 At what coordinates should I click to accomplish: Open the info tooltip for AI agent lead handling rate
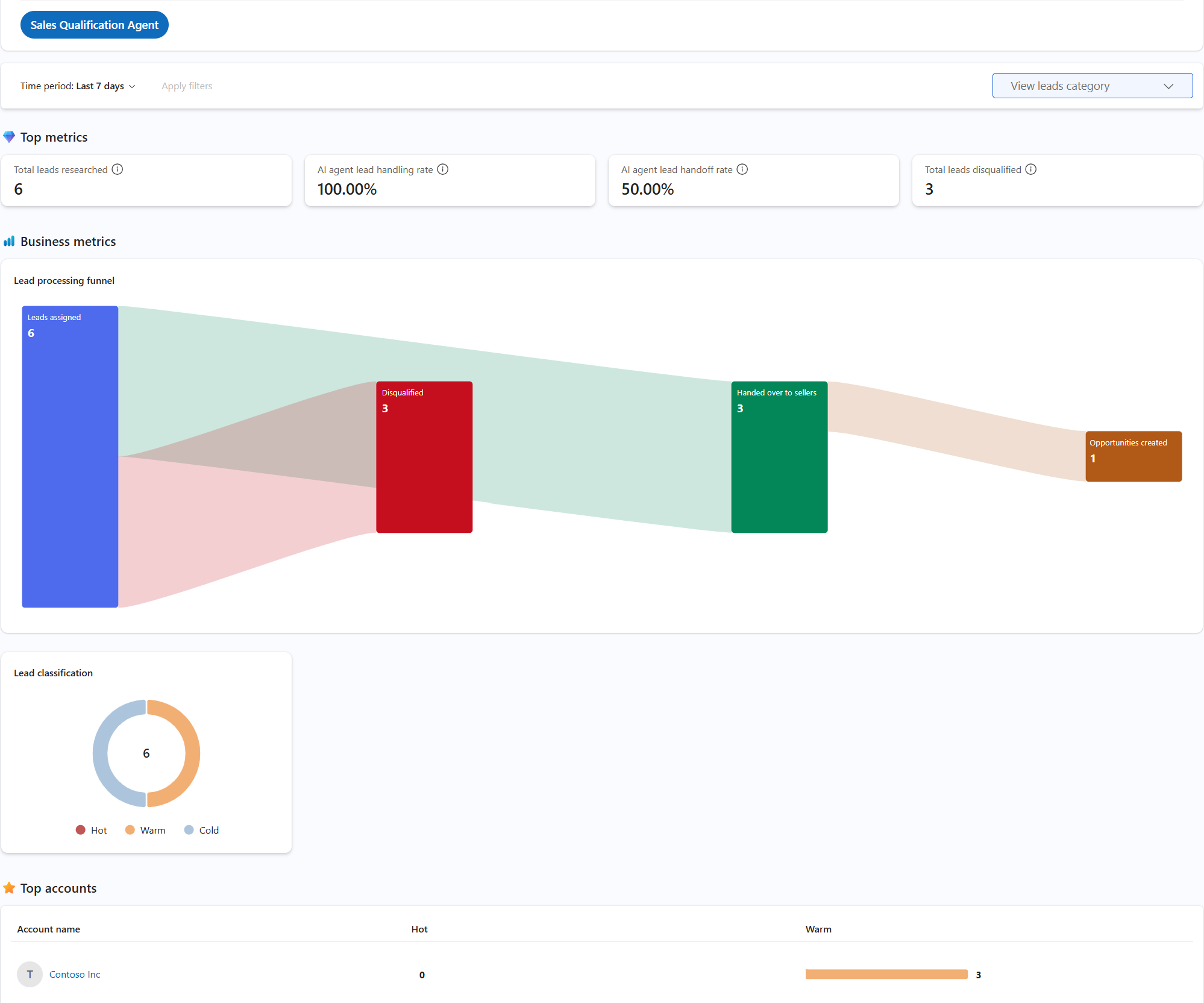[x=443, y=169]
